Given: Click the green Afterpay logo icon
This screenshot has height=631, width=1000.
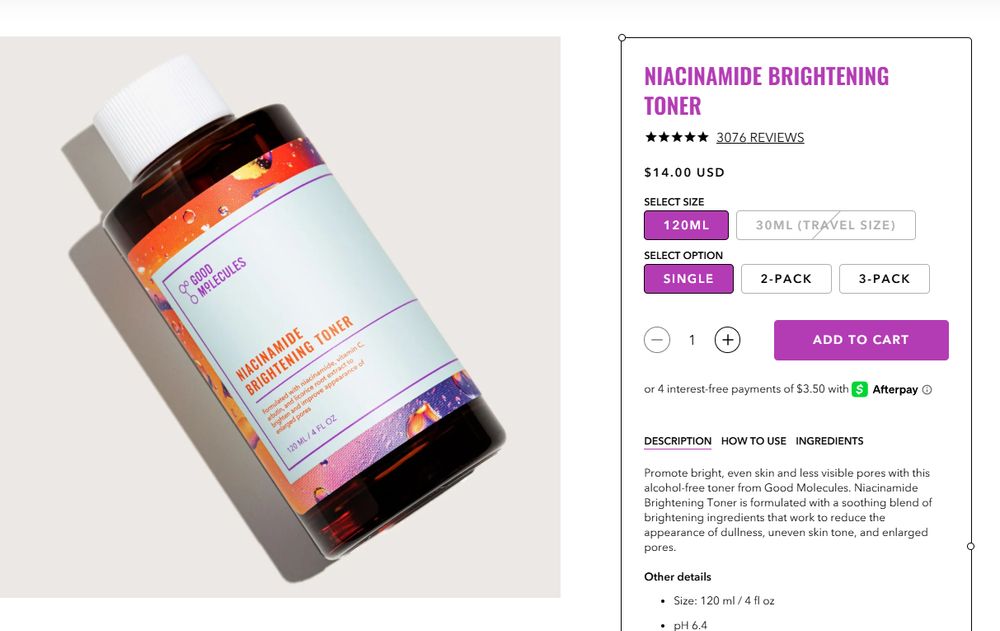Looking at the screenshot, I should [860, 389].
